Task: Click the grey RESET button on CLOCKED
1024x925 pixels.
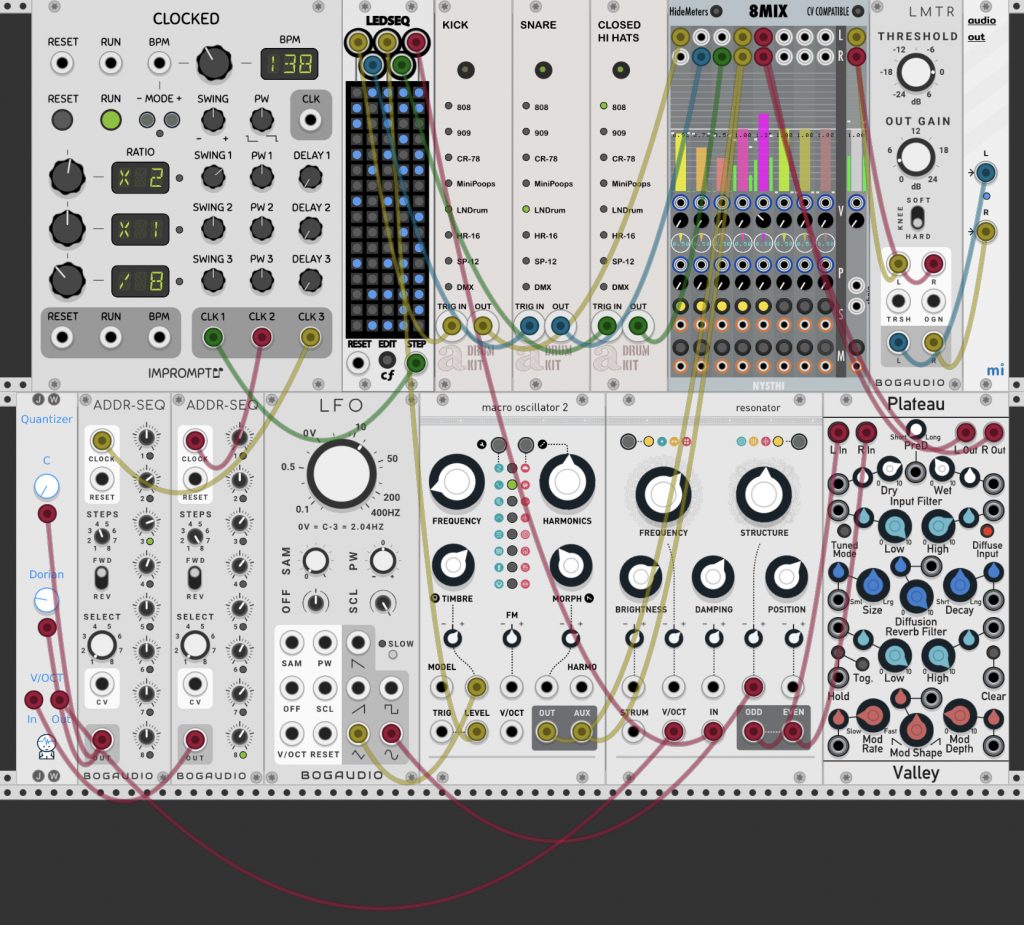Action: 62,120
